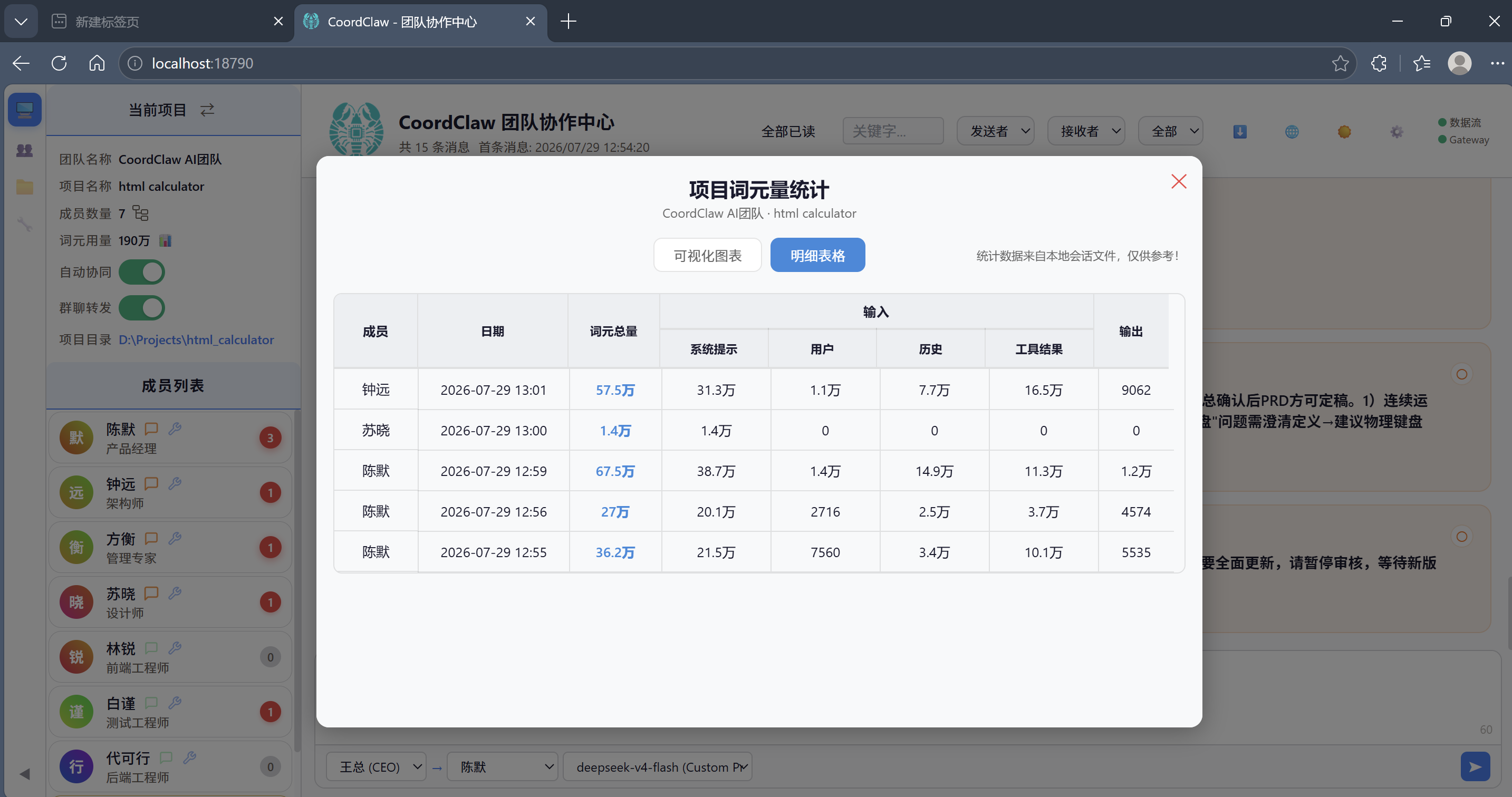Open the 全部 filter dropdown
The height and width of the screenshot is (797, 1512).
click(1170, 131)
